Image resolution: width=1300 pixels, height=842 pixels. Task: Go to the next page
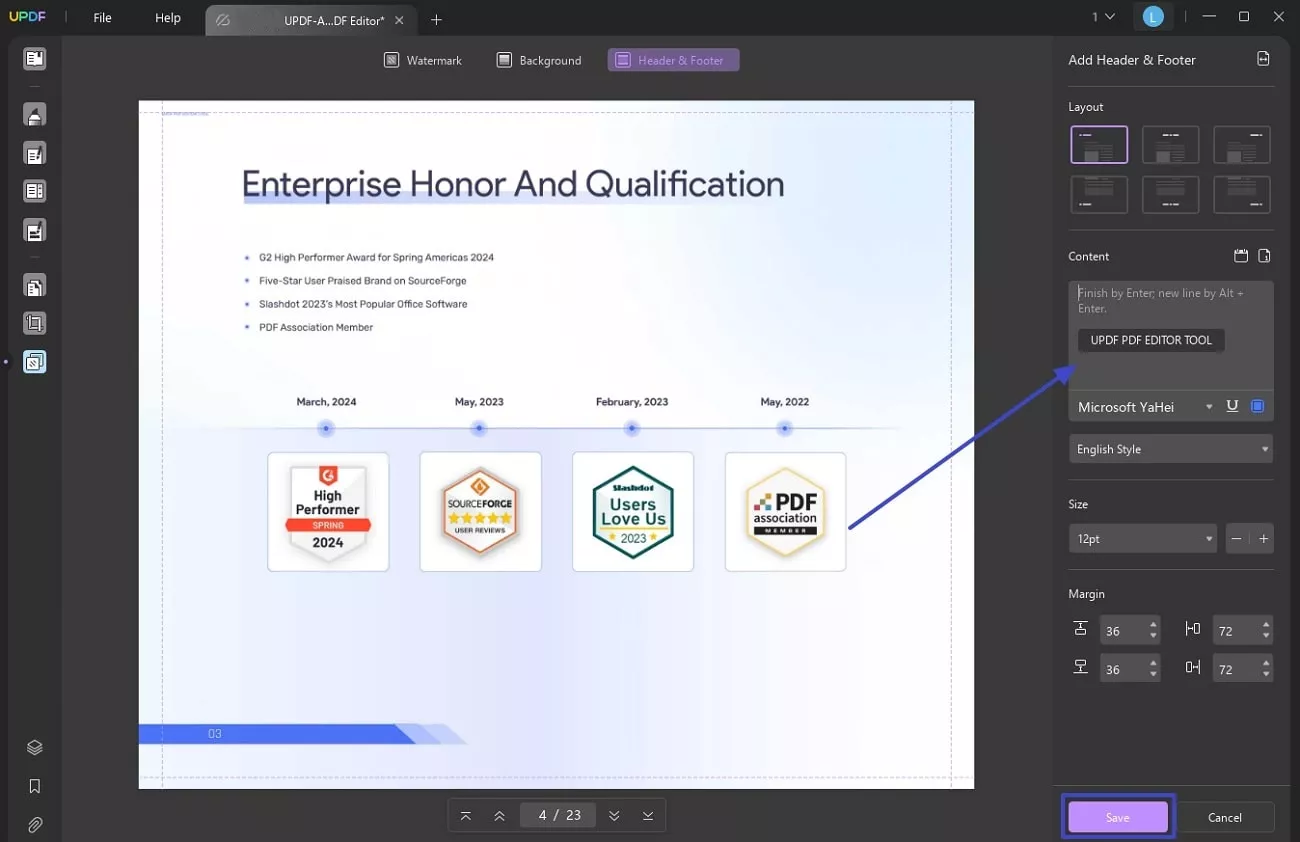click(614, 815)
